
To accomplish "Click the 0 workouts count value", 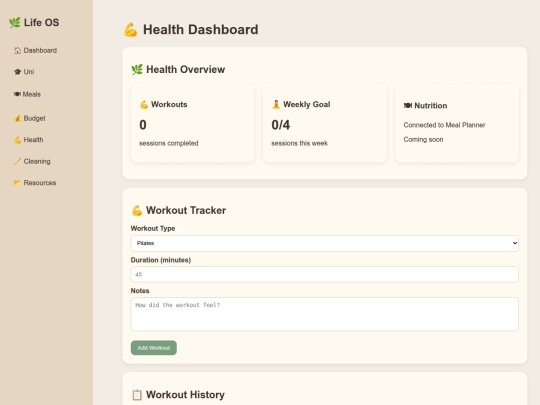I will click(x=143, y=125).
